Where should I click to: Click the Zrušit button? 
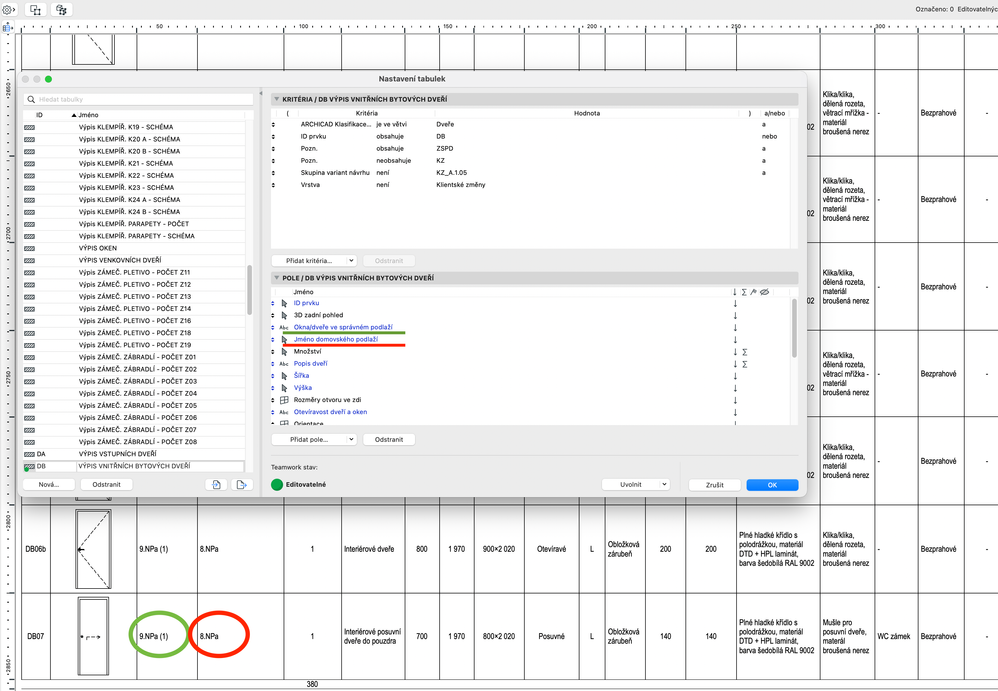tap(715, 485)
